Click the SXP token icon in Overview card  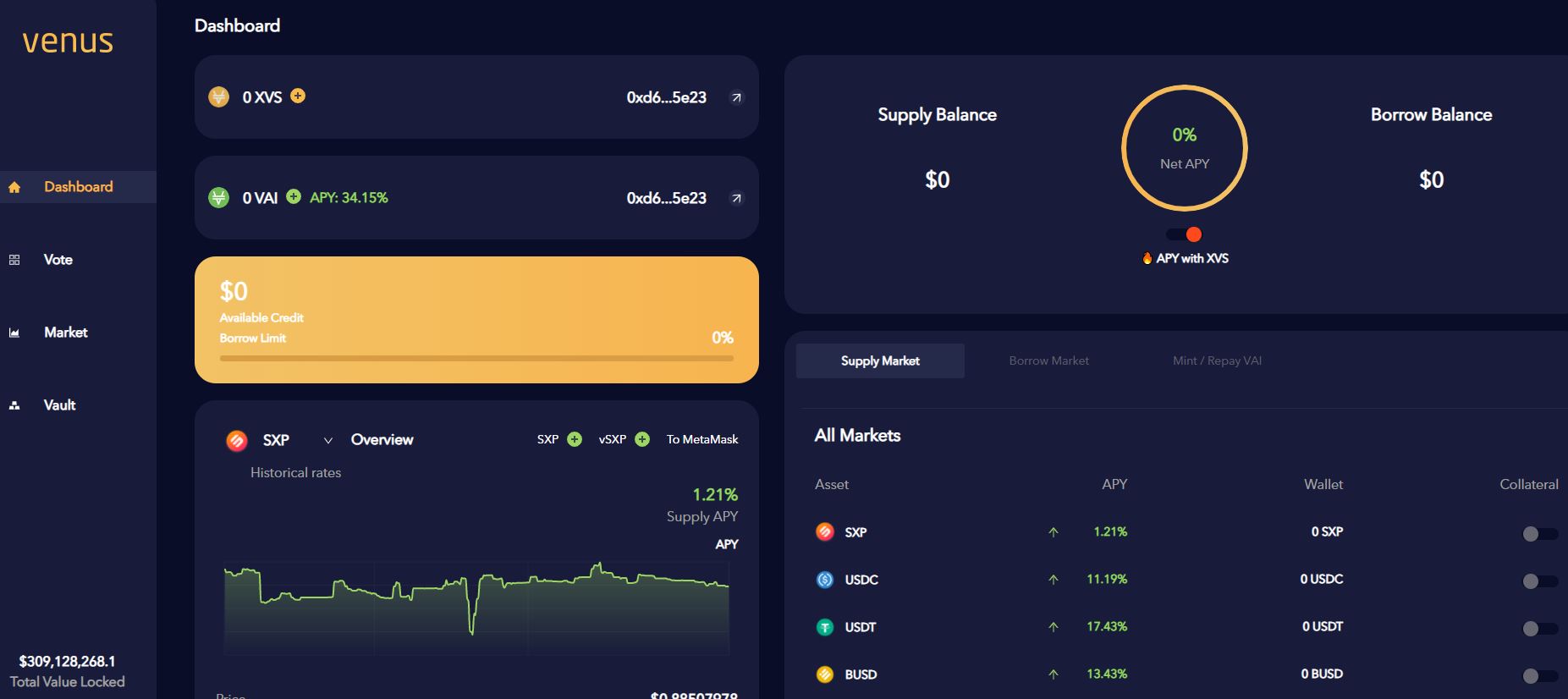click(237, 440)
